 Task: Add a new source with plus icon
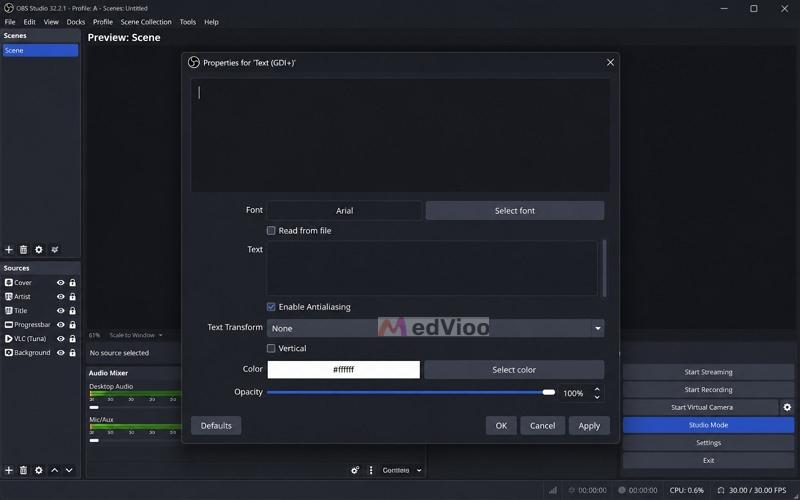(x=9, y=470)
